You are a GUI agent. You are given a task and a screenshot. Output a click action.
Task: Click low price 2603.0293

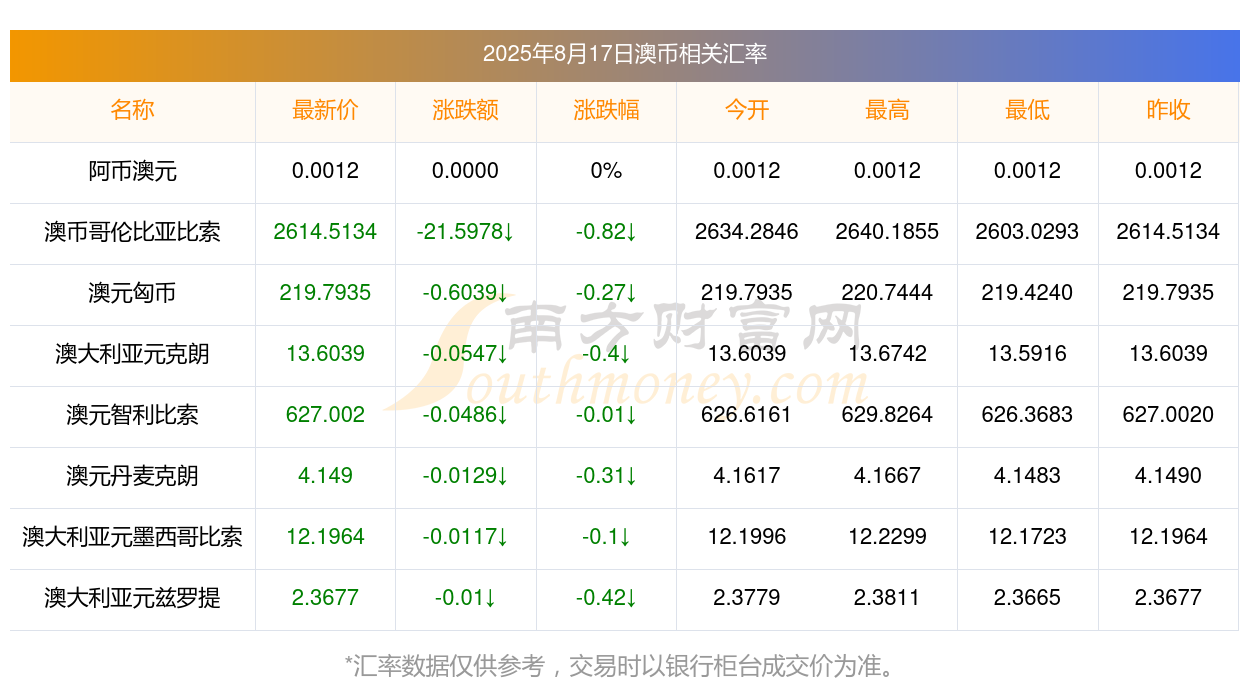coord(1028,232)
